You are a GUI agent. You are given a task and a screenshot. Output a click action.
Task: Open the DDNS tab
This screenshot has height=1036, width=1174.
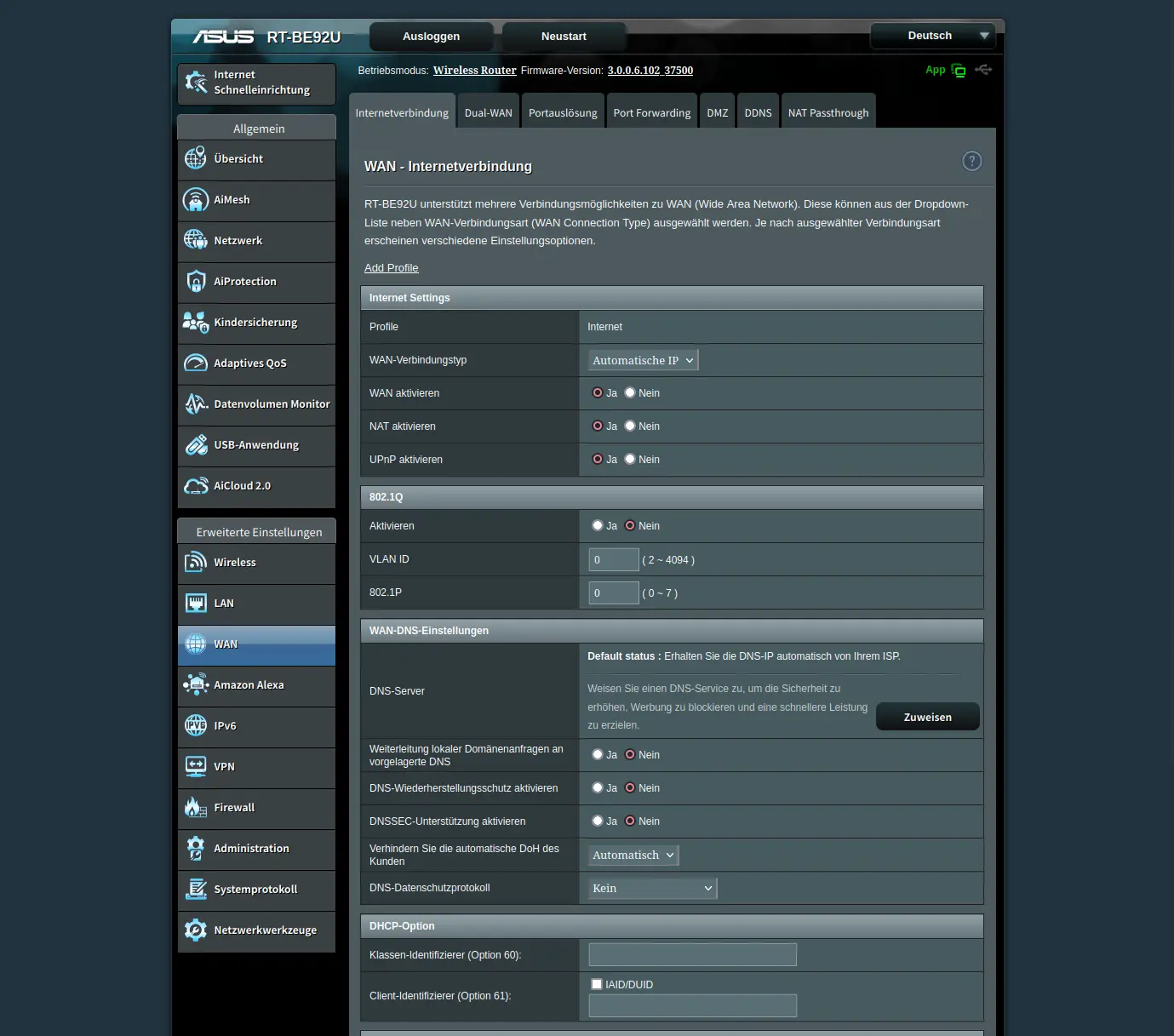758,113
